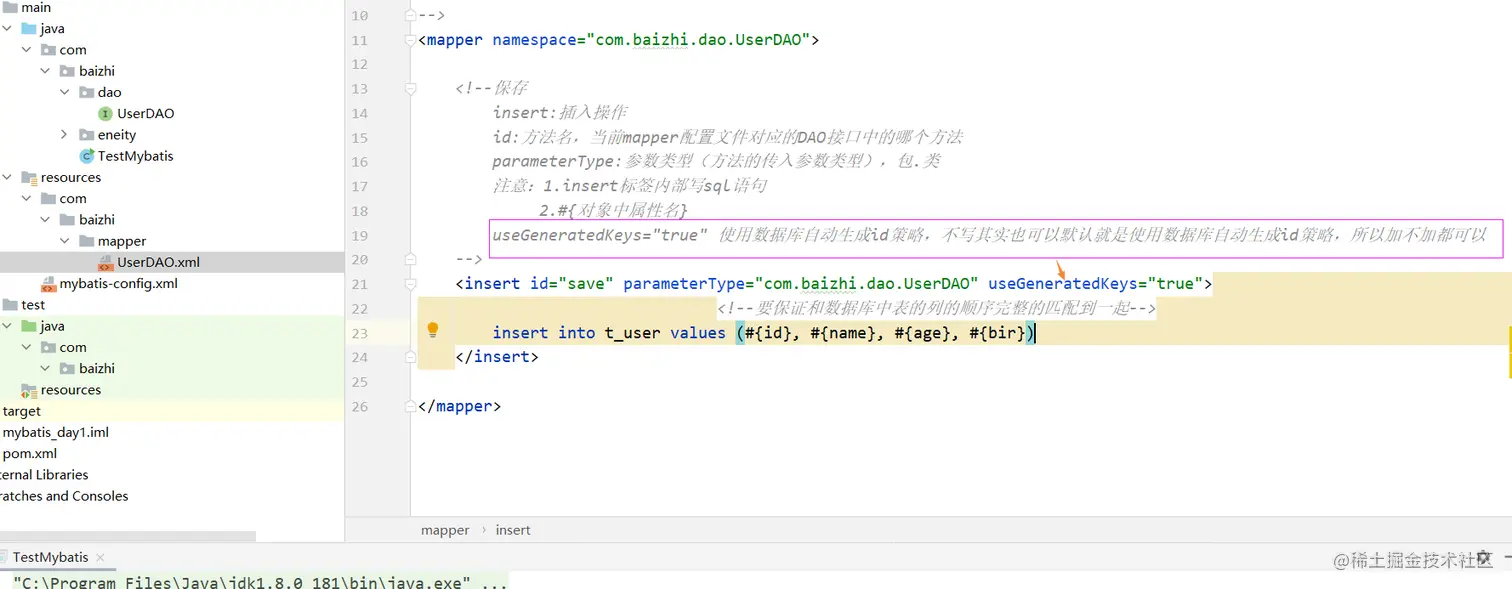
Task: Select the target folder
Action: click(21, 411)
